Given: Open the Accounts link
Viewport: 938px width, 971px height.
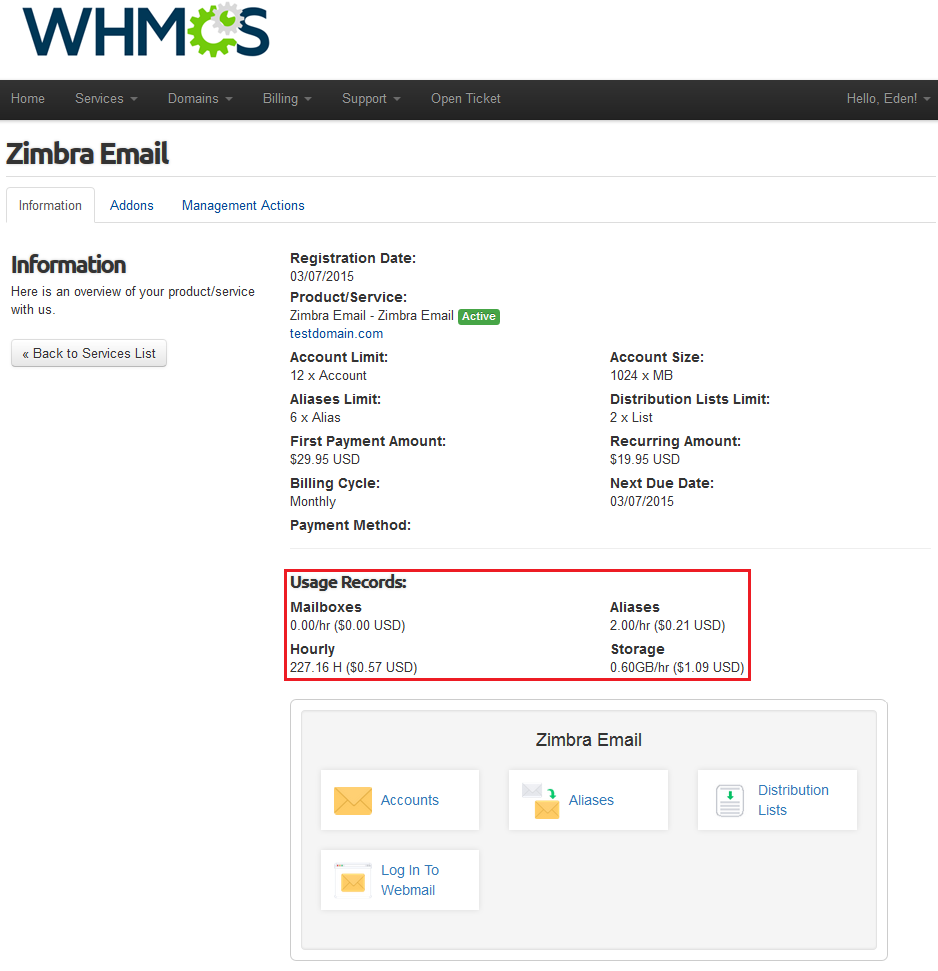Looking at the screenshot, I should pyautogui.click(x=409, y=800).
